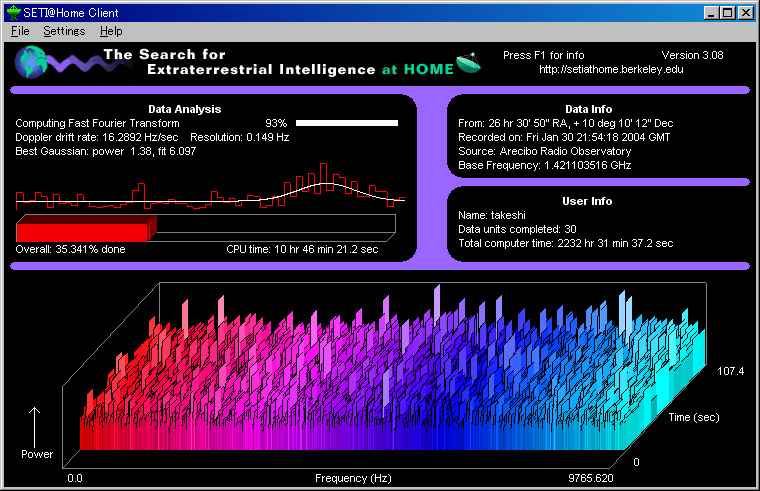
Task: Click the '0.0' frequency axis value
Action: pos(75,478)
